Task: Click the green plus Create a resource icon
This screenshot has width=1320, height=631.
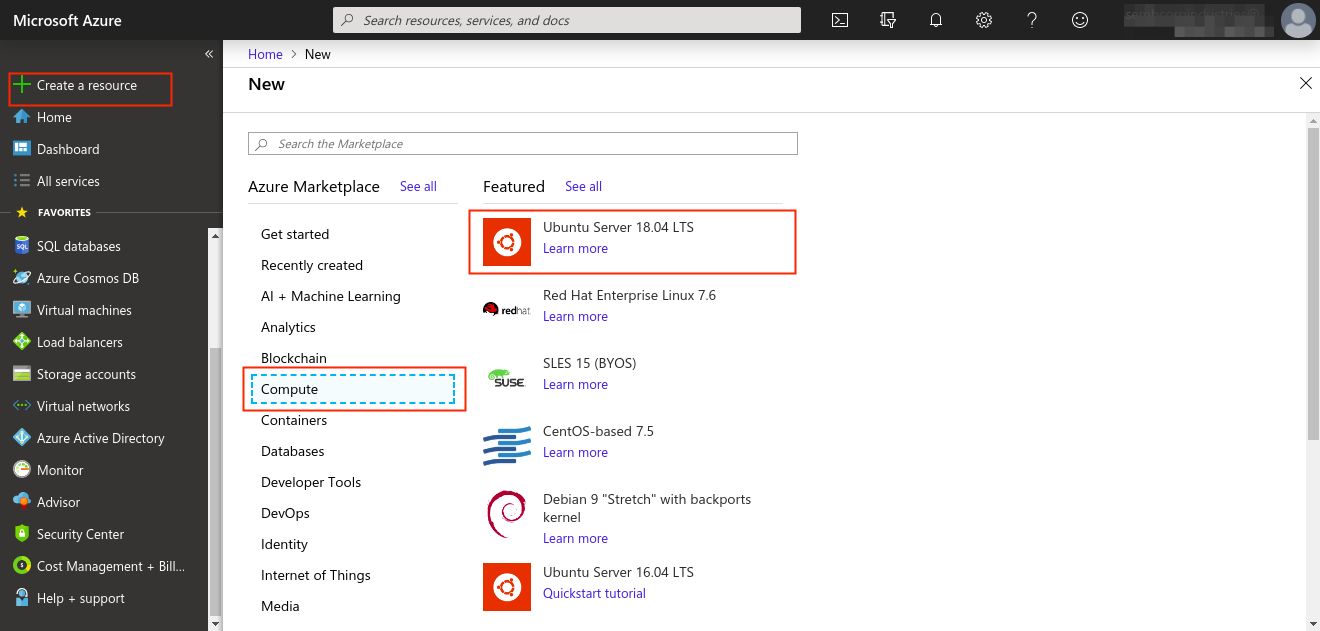Action: point(22,85)
